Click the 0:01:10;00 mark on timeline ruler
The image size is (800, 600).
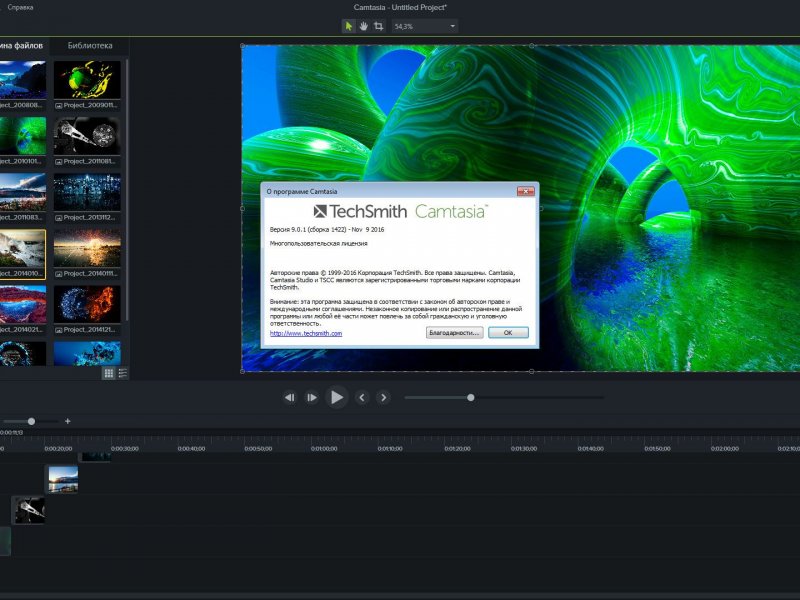tap(390, 449)
